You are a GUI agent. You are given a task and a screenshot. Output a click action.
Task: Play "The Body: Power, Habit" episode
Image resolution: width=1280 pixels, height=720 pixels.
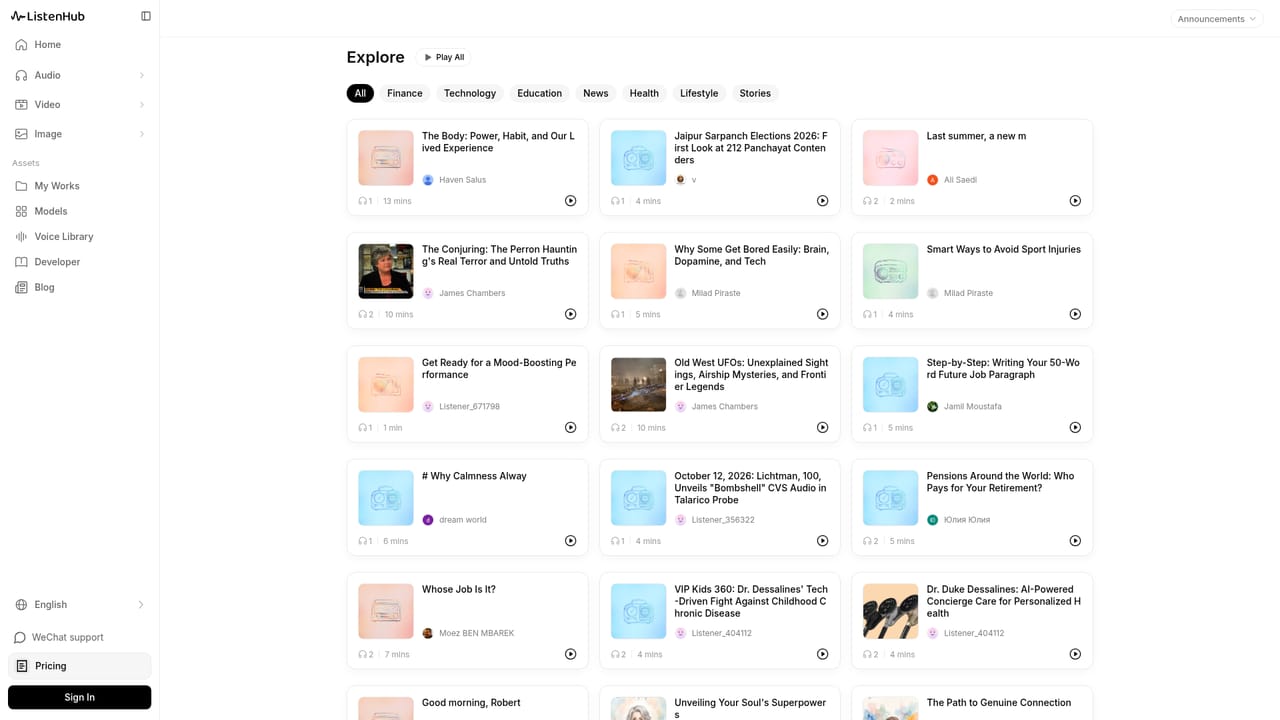click(x=570, y=201)
